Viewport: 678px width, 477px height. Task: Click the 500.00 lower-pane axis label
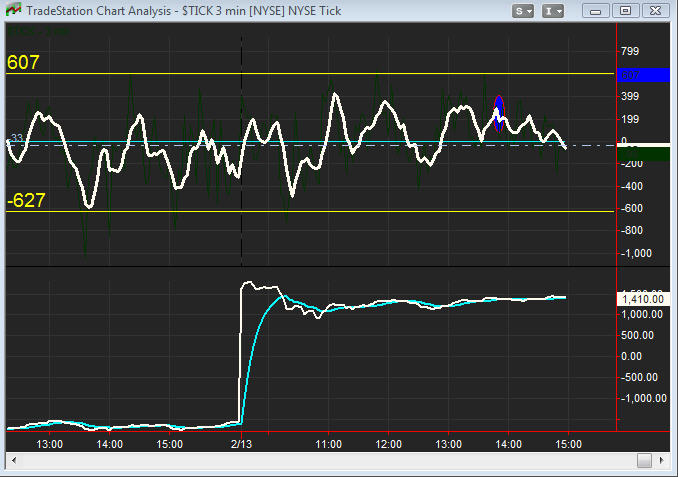tap(637, 336)
